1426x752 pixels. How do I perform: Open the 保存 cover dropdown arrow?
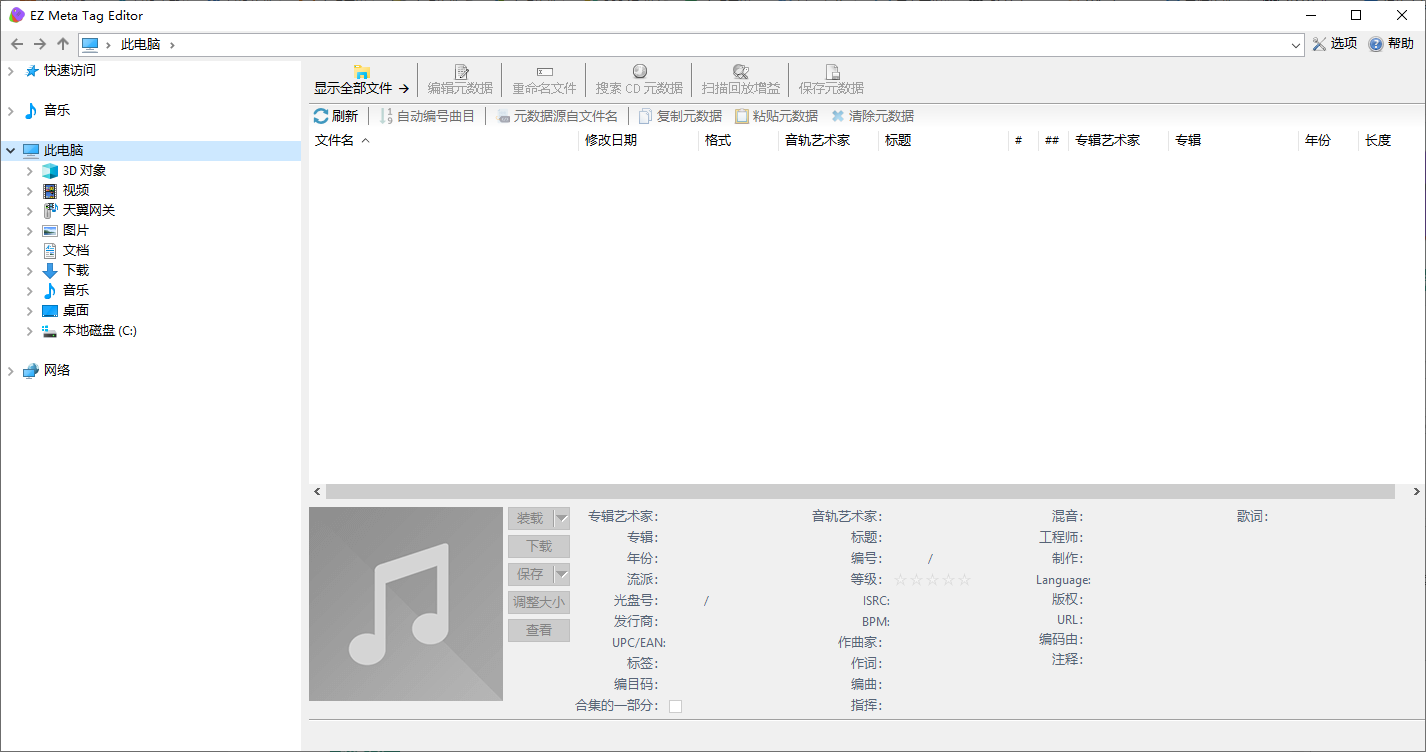point(561,574)
